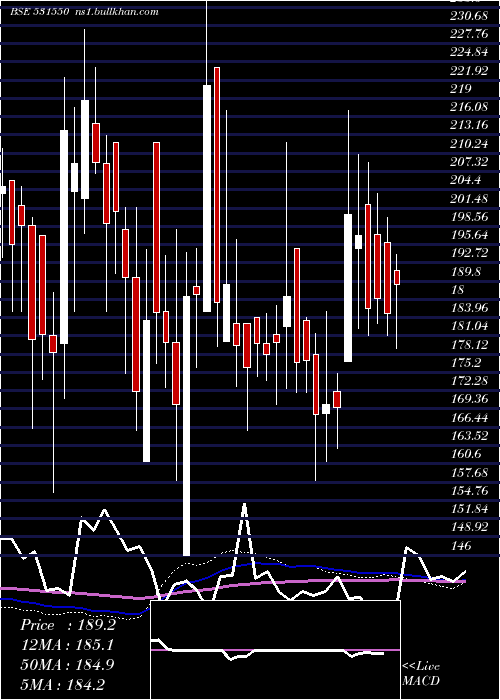Select the 181.04 axis label
500x700 pixels.
[x=469, y=326]
